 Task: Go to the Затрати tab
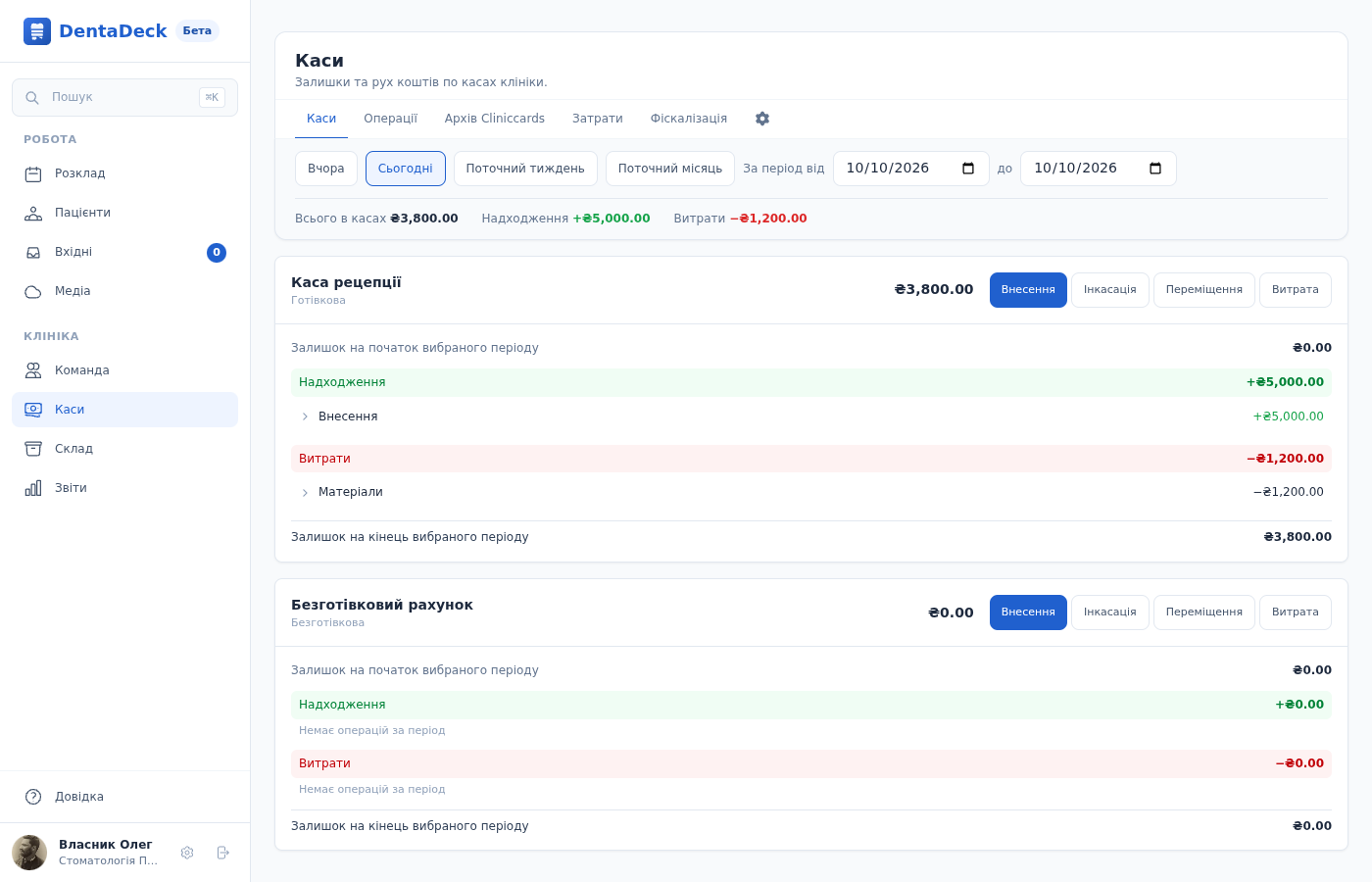[x=598, y=119]
